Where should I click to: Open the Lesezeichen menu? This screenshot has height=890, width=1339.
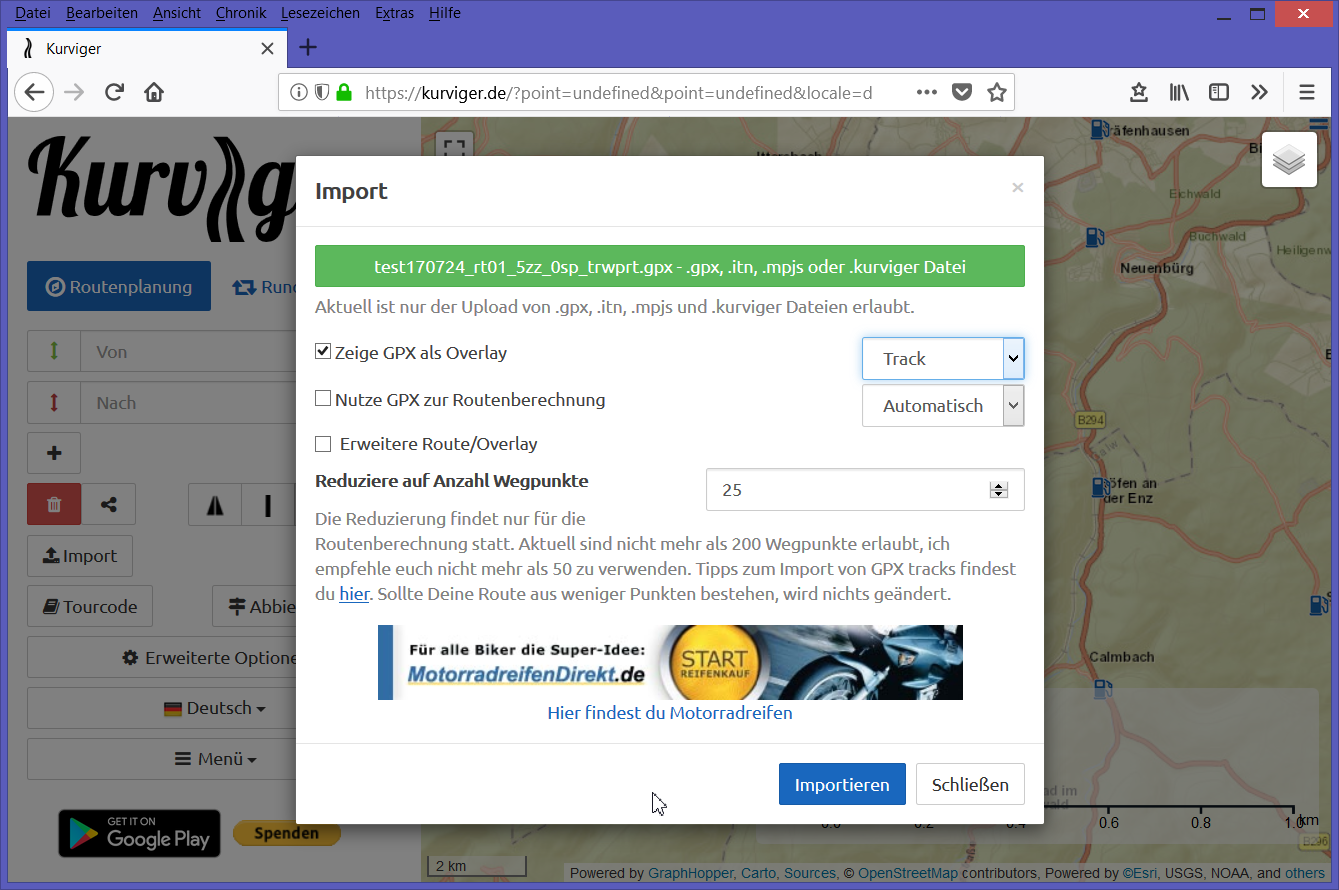320,13
